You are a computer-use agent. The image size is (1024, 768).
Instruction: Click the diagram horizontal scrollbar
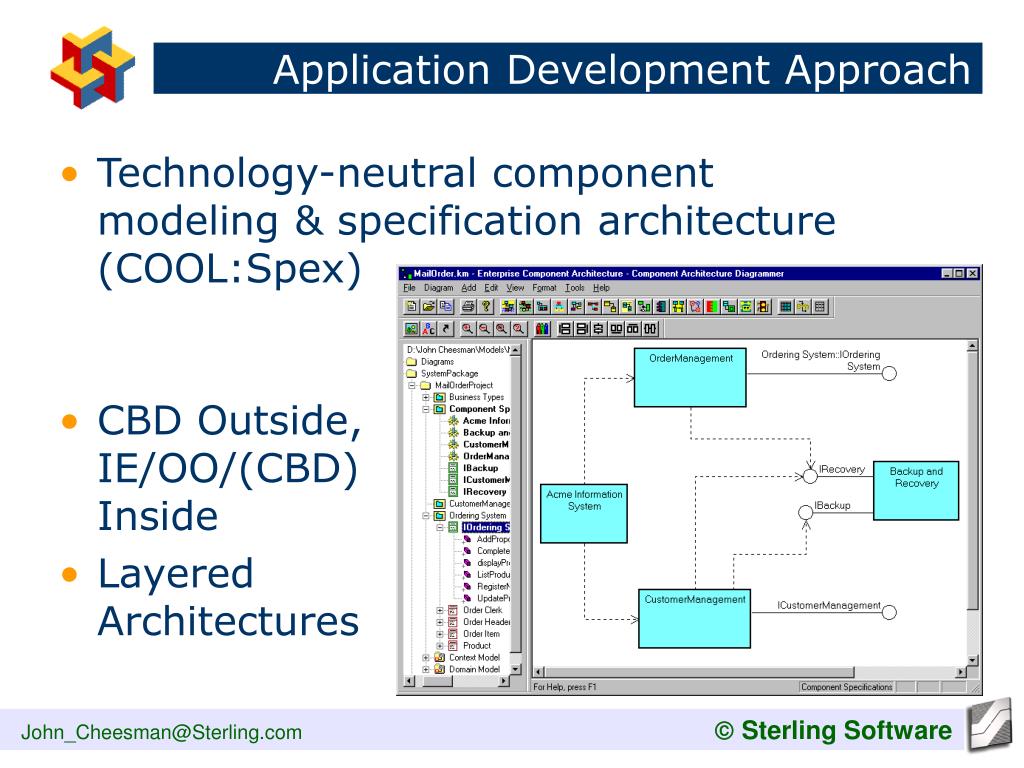(x=750, y=672)
